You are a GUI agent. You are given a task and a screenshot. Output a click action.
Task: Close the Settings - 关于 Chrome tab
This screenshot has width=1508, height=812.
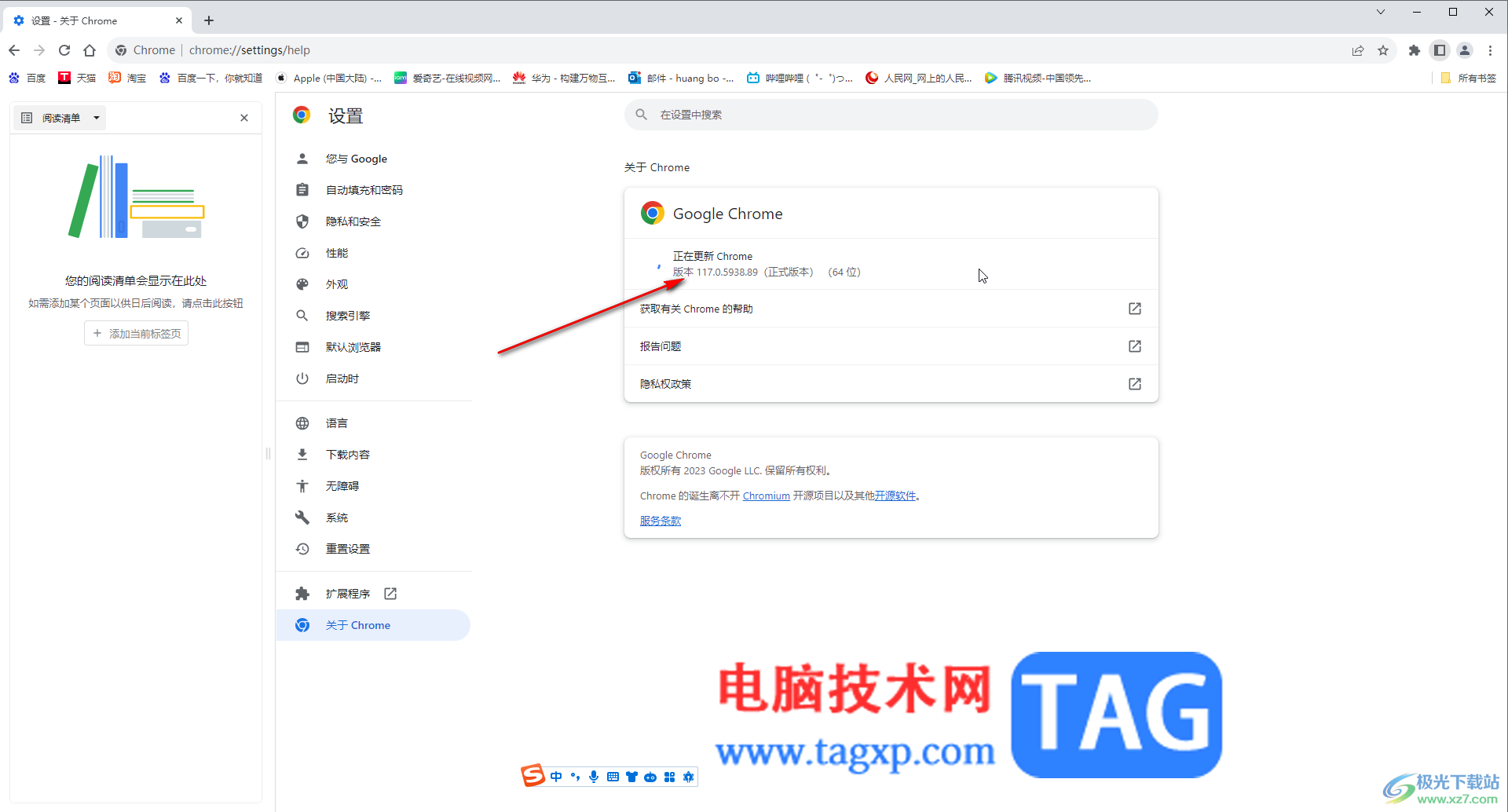point(179,20)
